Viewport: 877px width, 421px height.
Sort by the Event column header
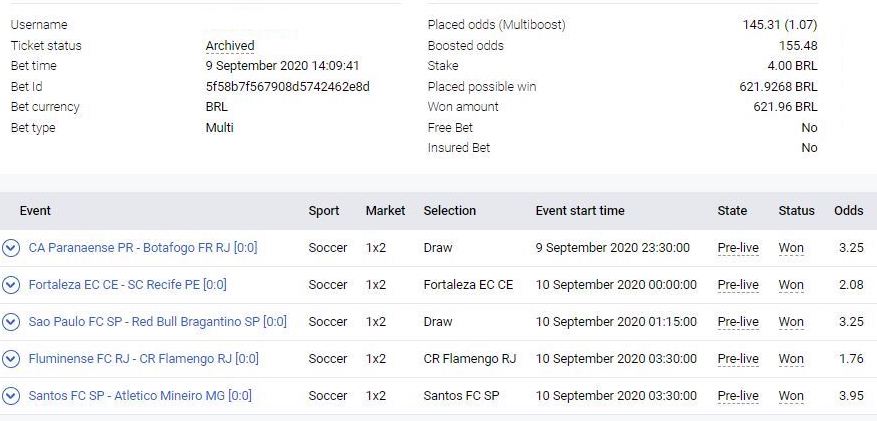(x=35, y=211)
